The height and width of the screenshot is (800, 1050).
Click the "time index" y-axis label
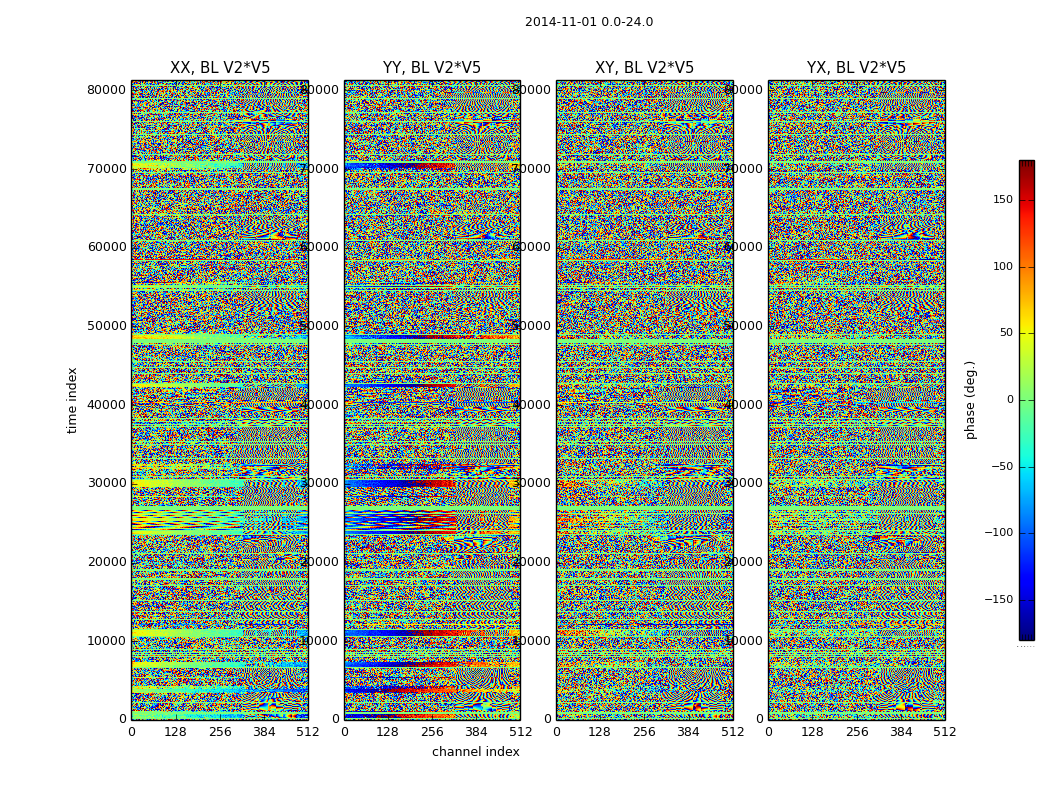[72, 400]
